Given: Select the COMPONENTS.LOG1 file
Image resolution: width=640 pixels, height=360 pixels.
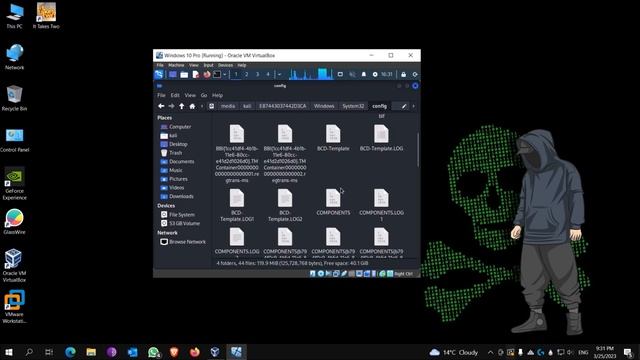Looking at the screenshot, I should coord(381,205).
